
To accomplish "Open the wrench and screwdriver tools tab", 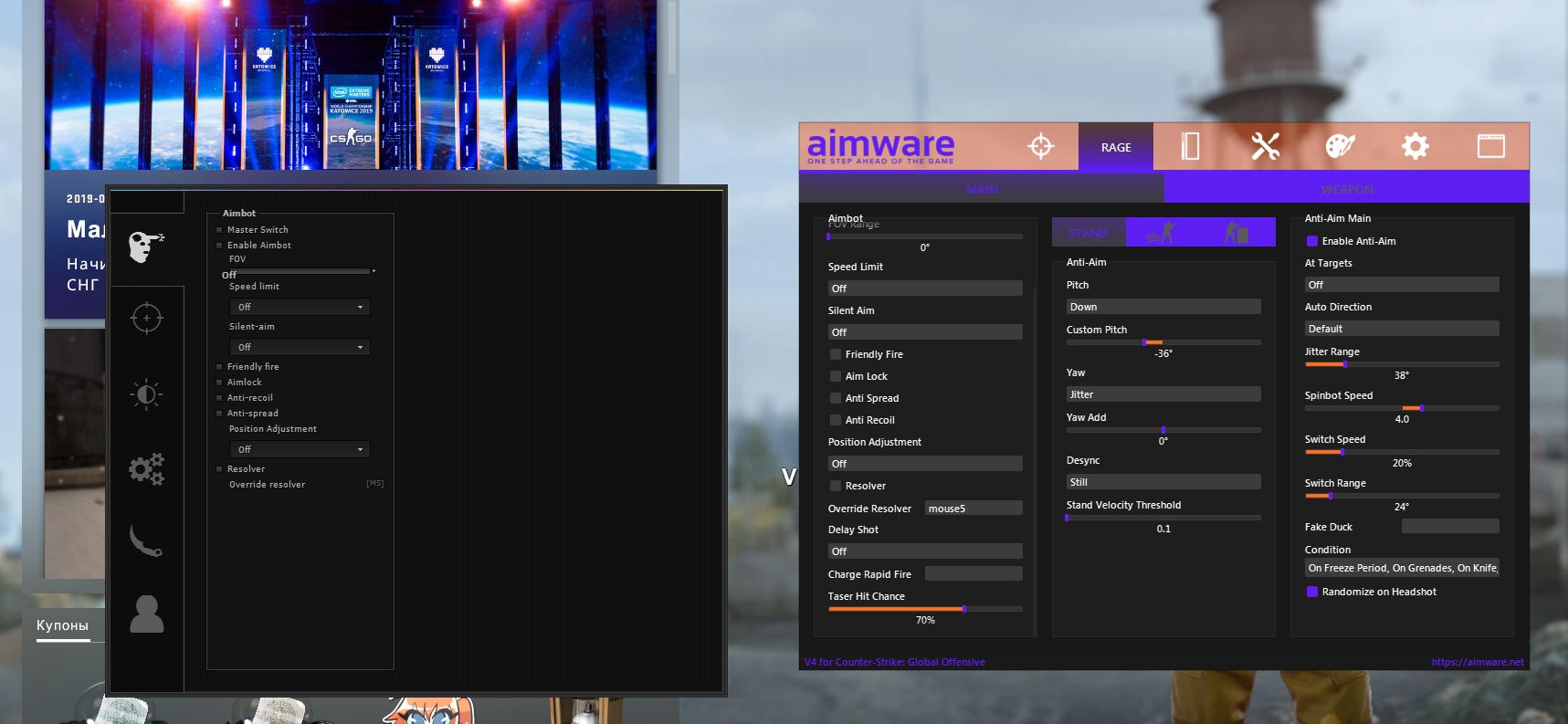I will click(1265, 146).
